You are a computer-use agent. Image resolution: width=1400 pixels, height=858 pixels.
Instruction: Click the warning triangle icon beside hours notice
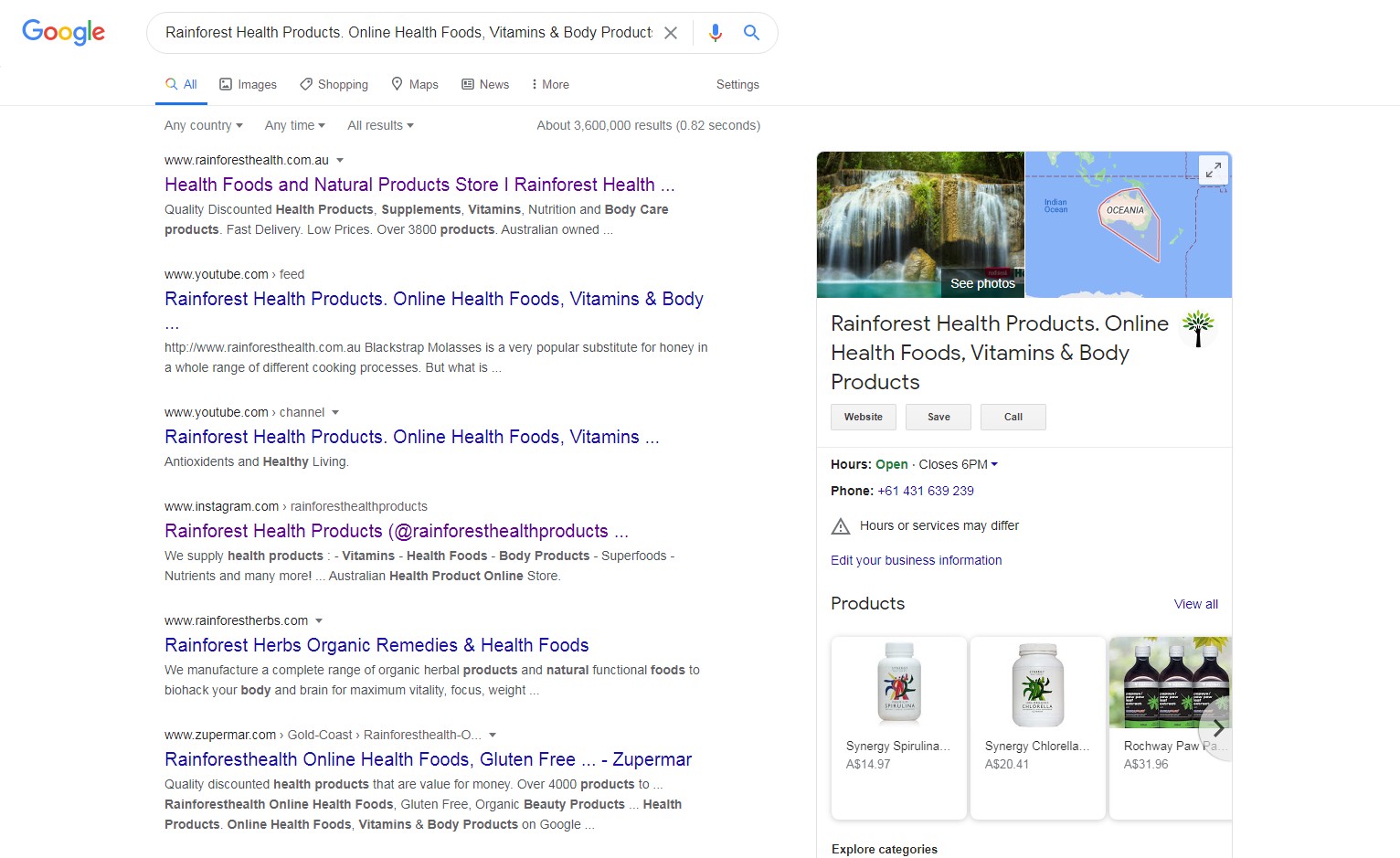point(841,526)
